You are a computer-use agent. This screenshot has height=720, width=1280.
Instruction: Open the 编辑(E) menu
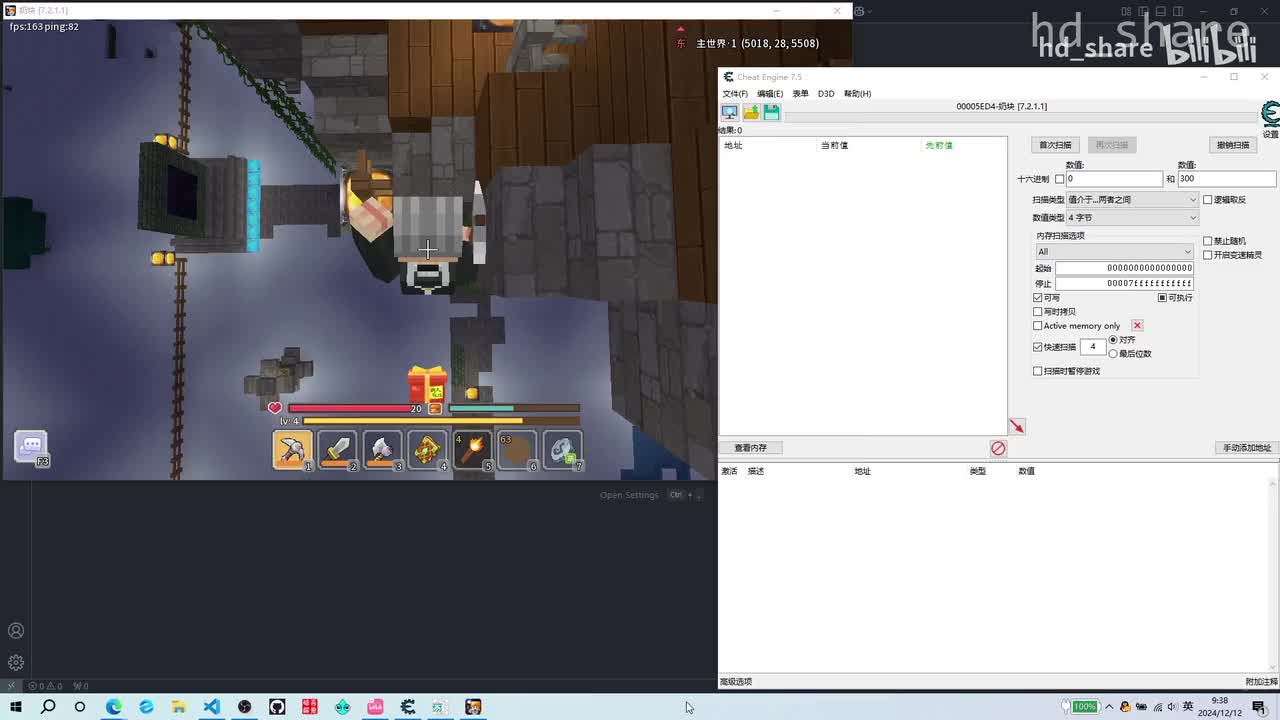pos(770,94)
